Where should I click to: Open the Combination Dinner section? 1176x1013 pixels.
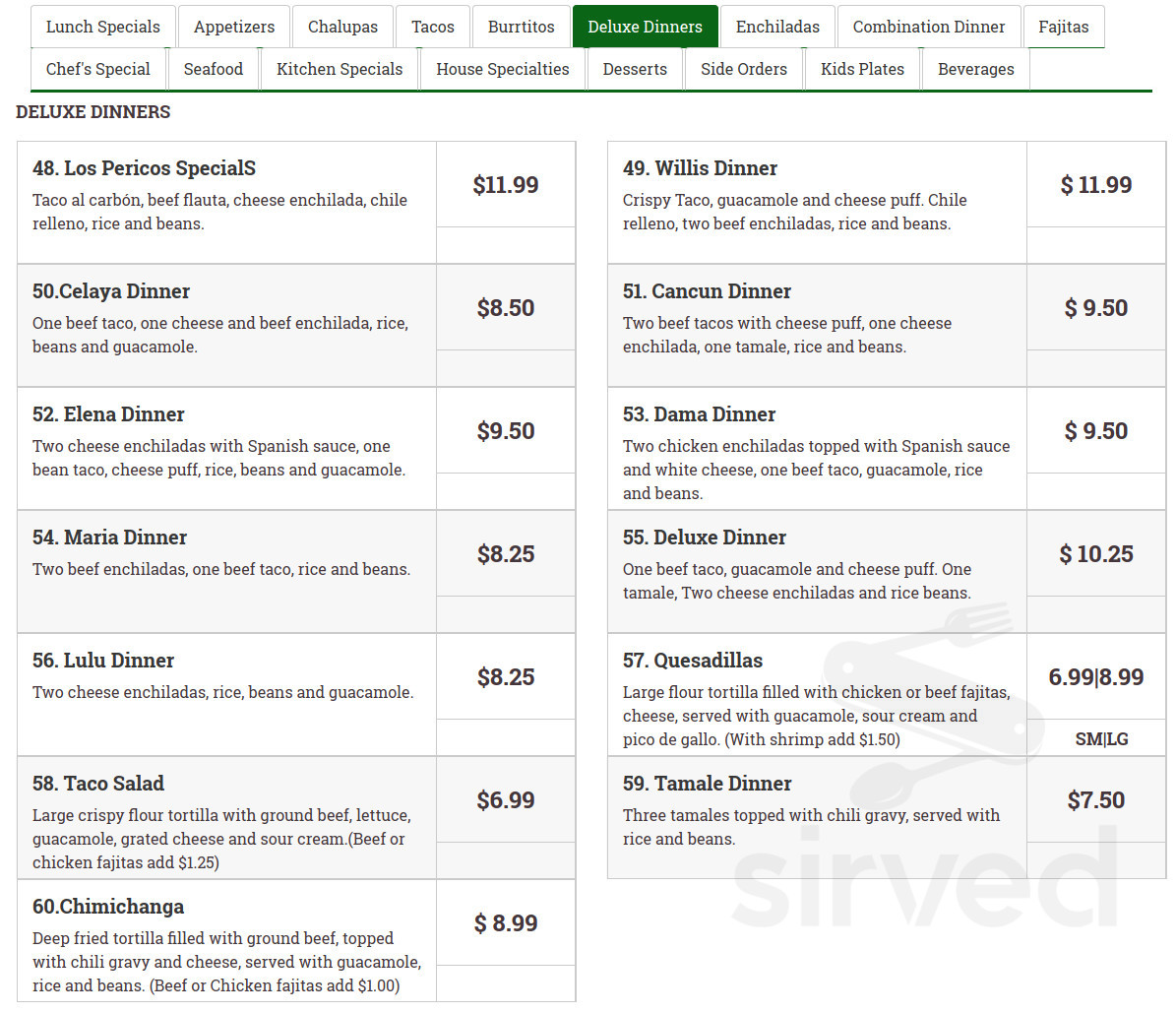(929, 27)
